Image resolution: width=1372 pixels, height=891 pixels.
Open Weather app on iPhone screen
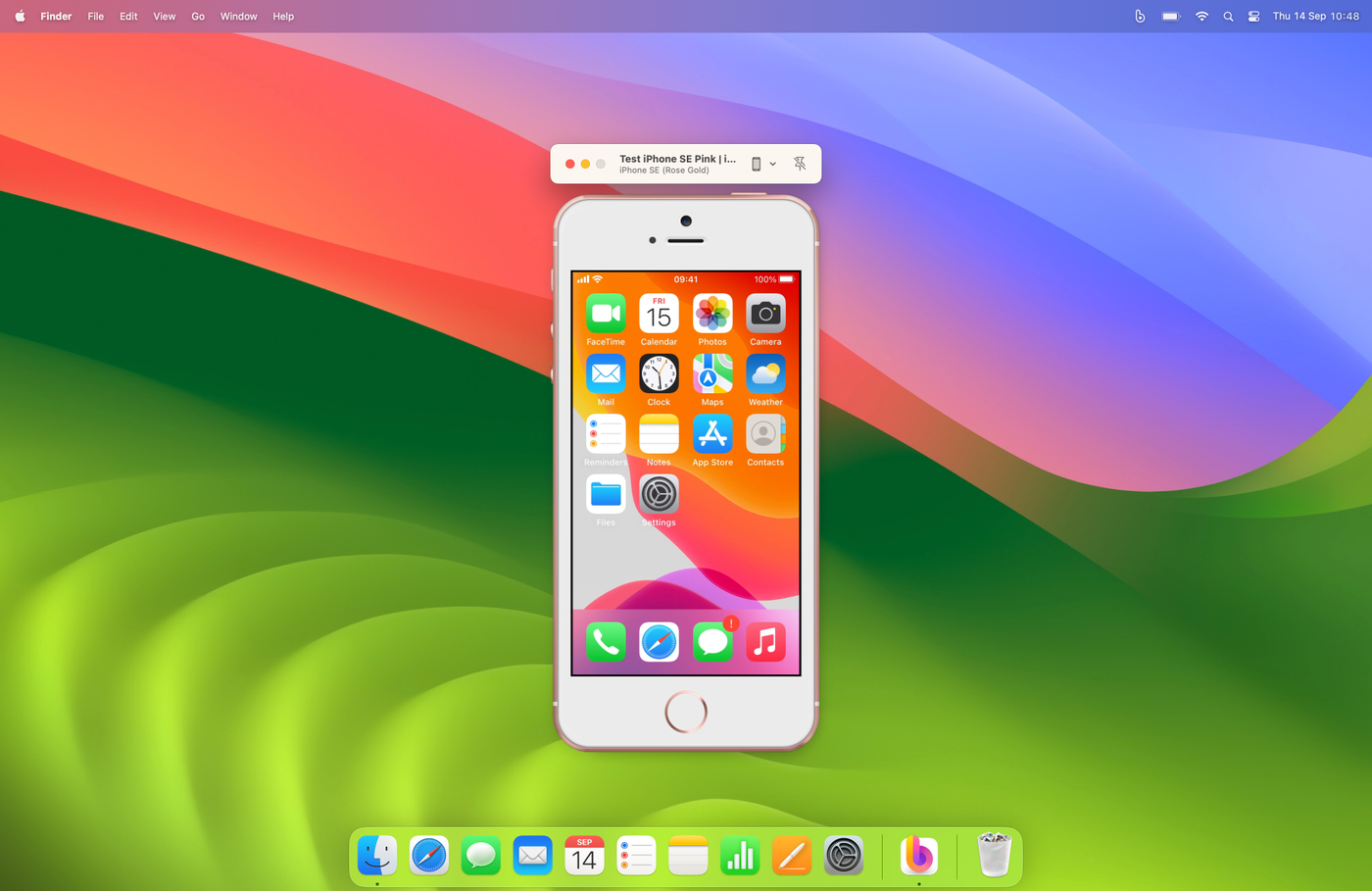[x=765, y=373]
